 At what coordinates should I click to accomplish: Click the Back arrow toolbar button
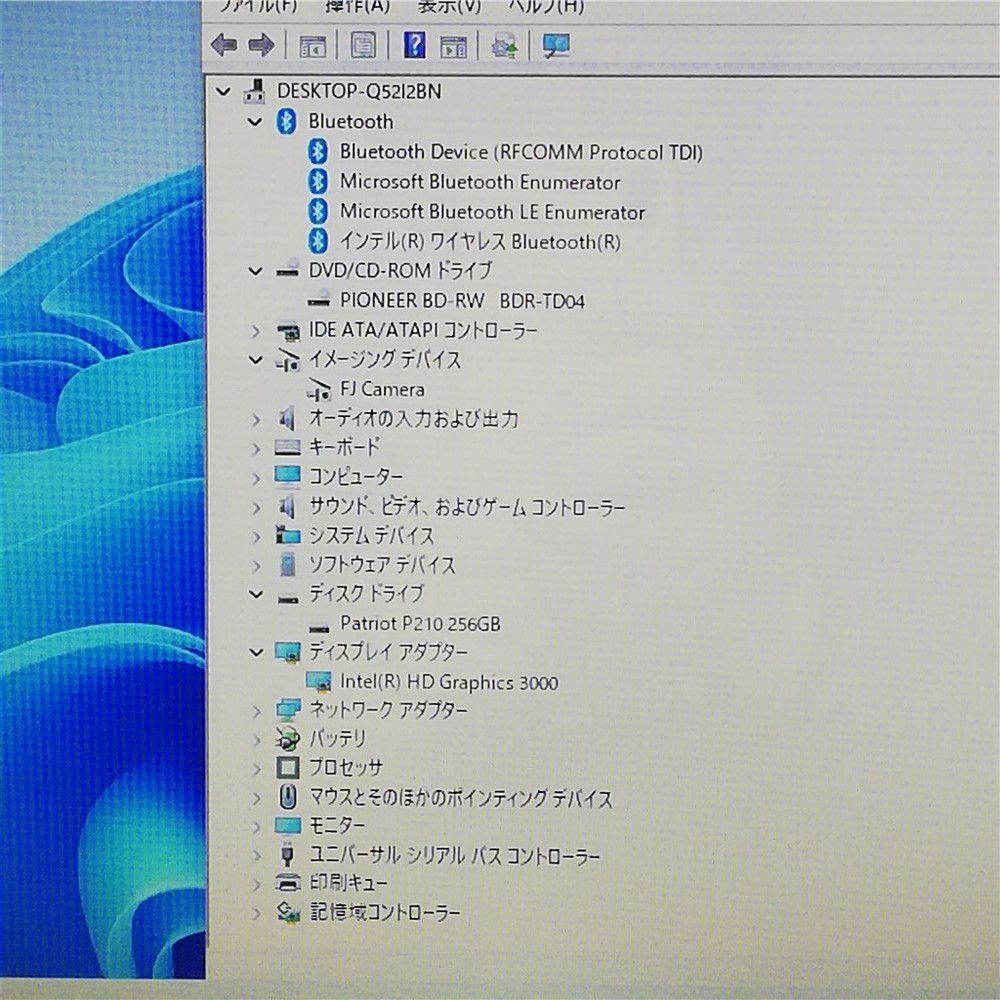point(224,45)
